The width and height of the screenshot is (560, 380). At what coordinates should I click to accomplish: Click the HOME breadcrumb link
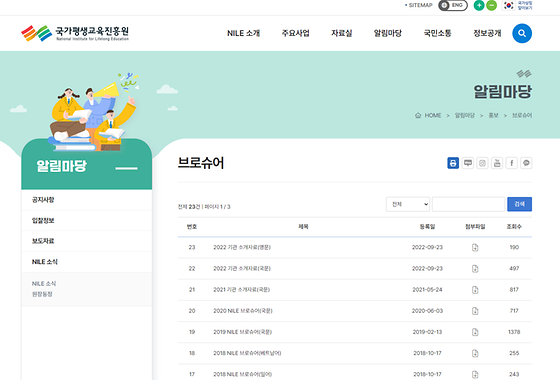click(433, 115)
